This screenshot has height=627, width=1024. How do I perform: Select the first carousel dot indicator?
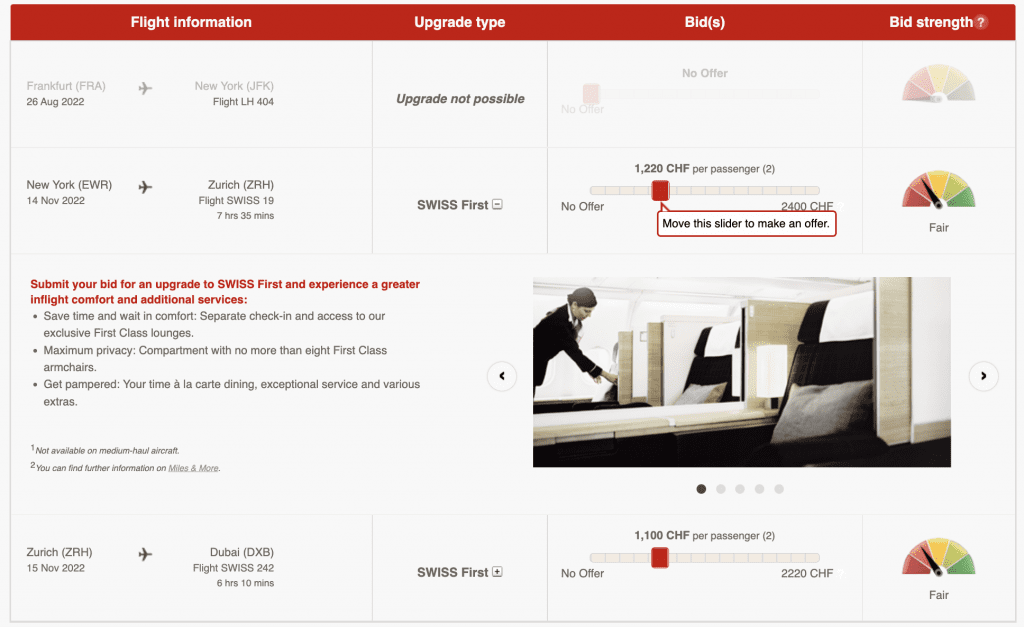(701, 489)
